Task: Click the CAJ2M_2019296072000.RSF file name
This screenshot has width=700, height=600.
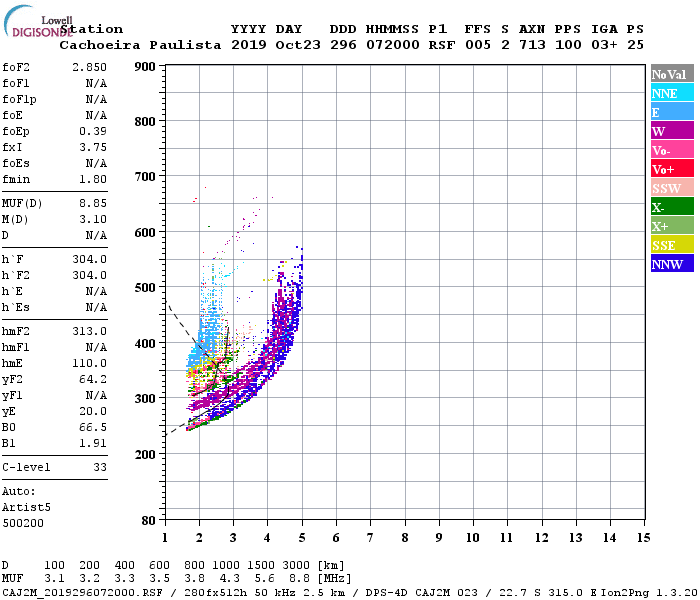Action: click(83, 593)
